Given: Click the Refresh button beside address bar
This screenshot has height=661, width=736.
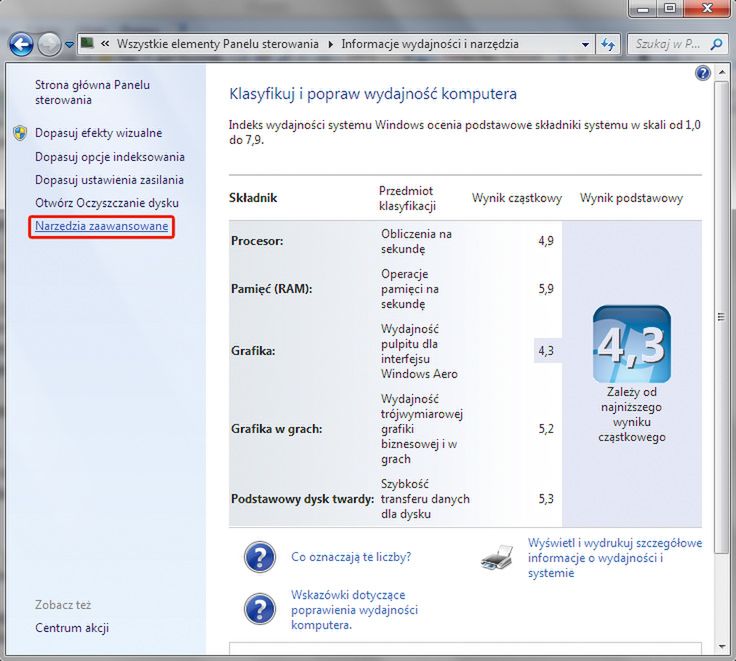Looking at the screenshot, I should coord(608,45).
